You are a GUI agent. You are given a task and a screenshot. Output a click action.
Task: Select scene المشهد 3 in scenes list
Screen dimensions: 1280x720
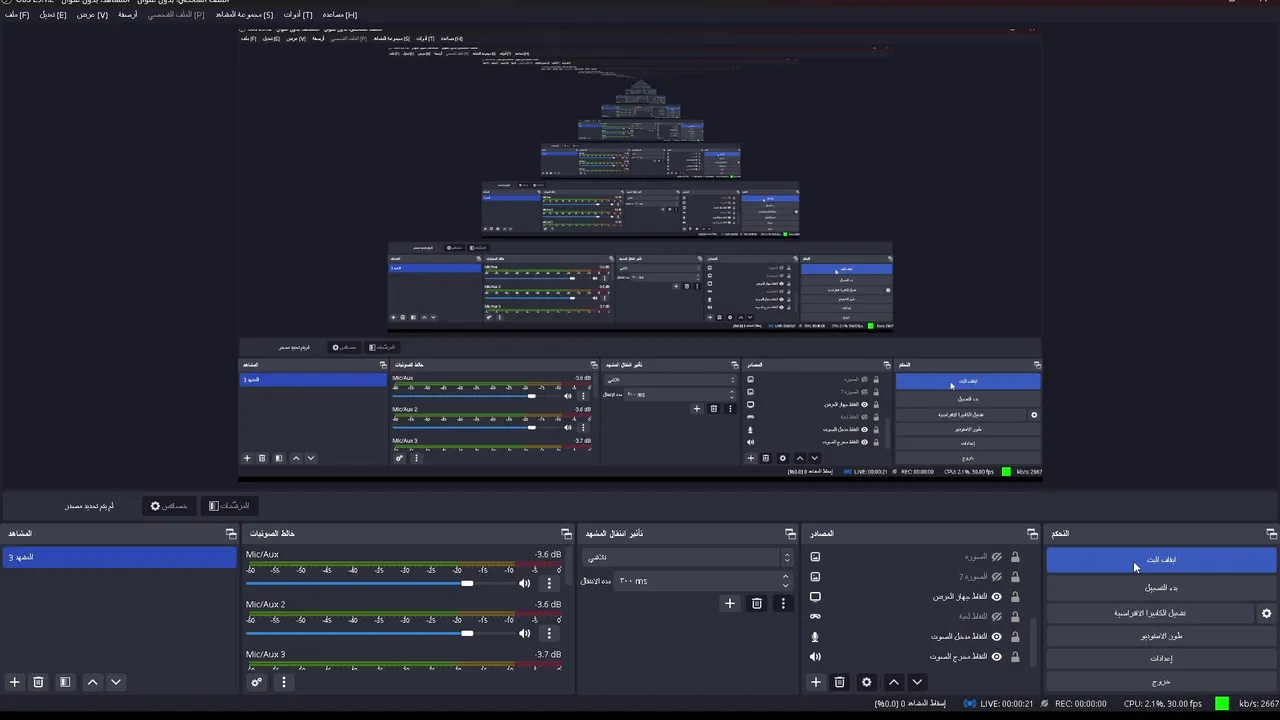(118, 557)
